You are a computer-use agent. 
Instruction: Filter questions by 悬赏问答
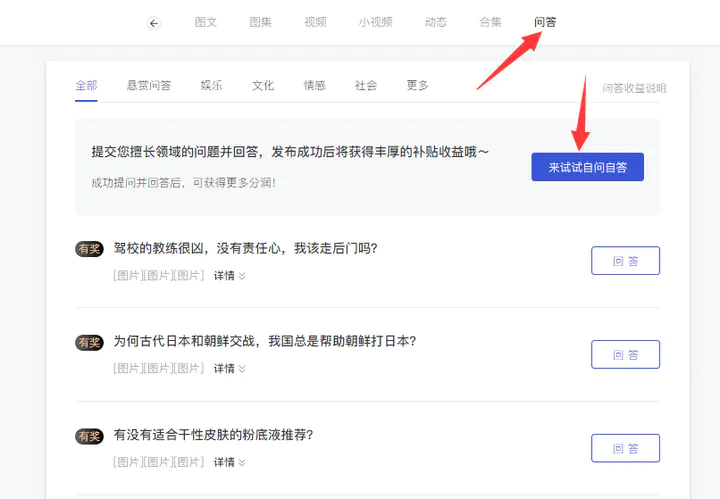pos(149,85)
